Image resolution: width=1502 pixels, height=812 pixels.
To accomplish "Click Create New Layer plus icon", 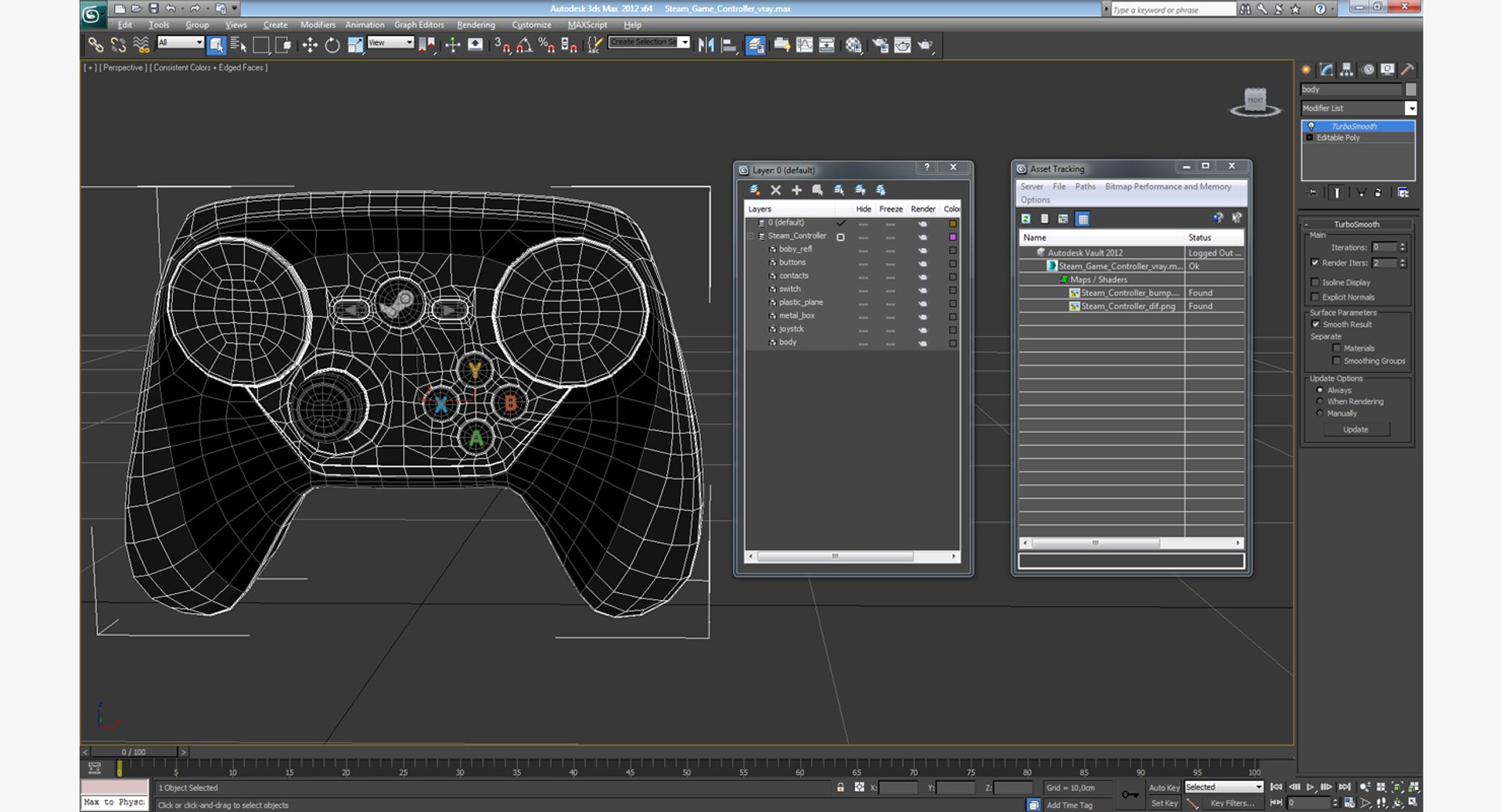I will (x=796, y=190).
